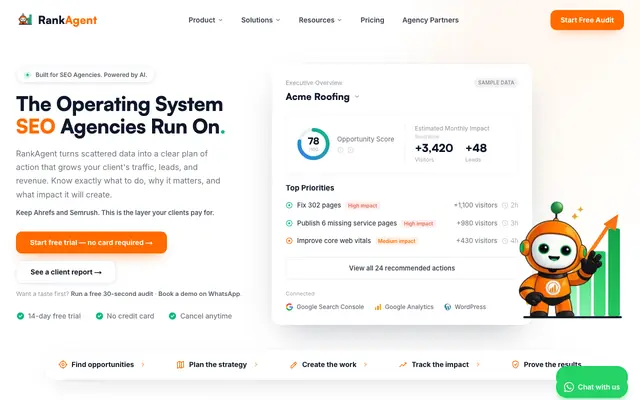Click the clock icon beside 2h
The width and height of the screenshot is (640, 400).
coord(505,205)
